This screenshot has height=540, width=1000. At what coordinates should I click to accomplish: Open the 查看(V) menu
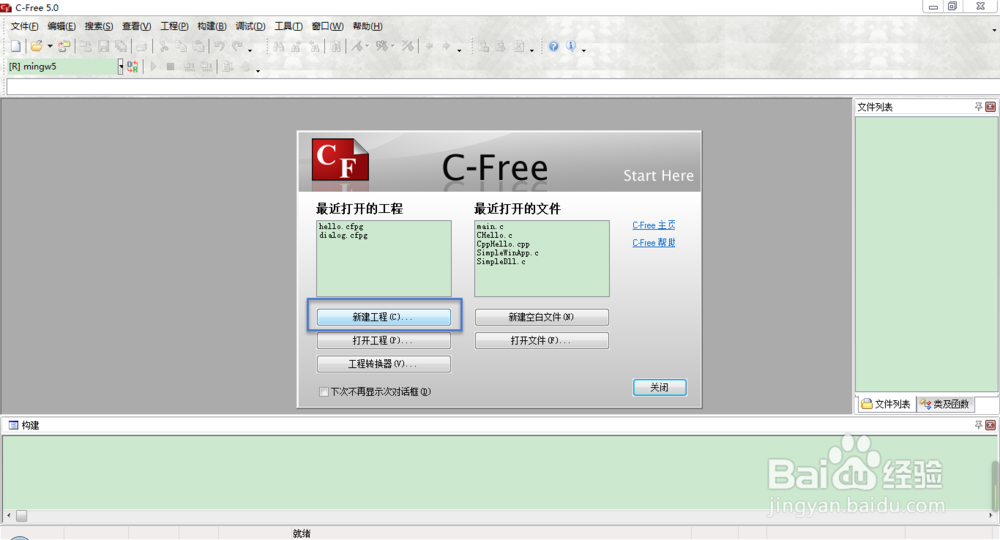(136, 26)
